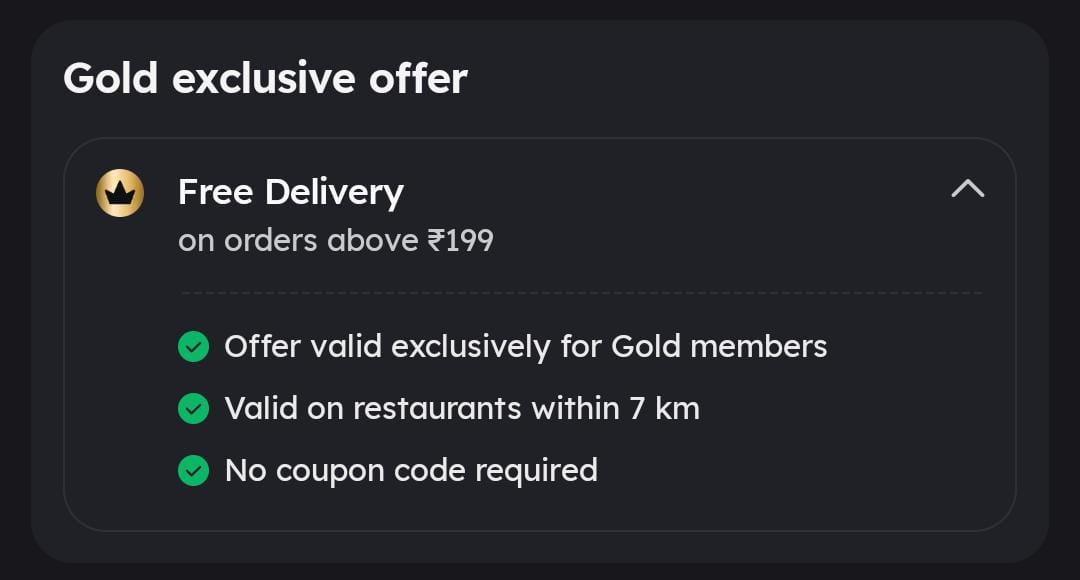Image resolution: width=1080 pixels, height=580 pixels.
Task: Click the green check beside restaurants within 7 km
Action: tap(193, 408)
